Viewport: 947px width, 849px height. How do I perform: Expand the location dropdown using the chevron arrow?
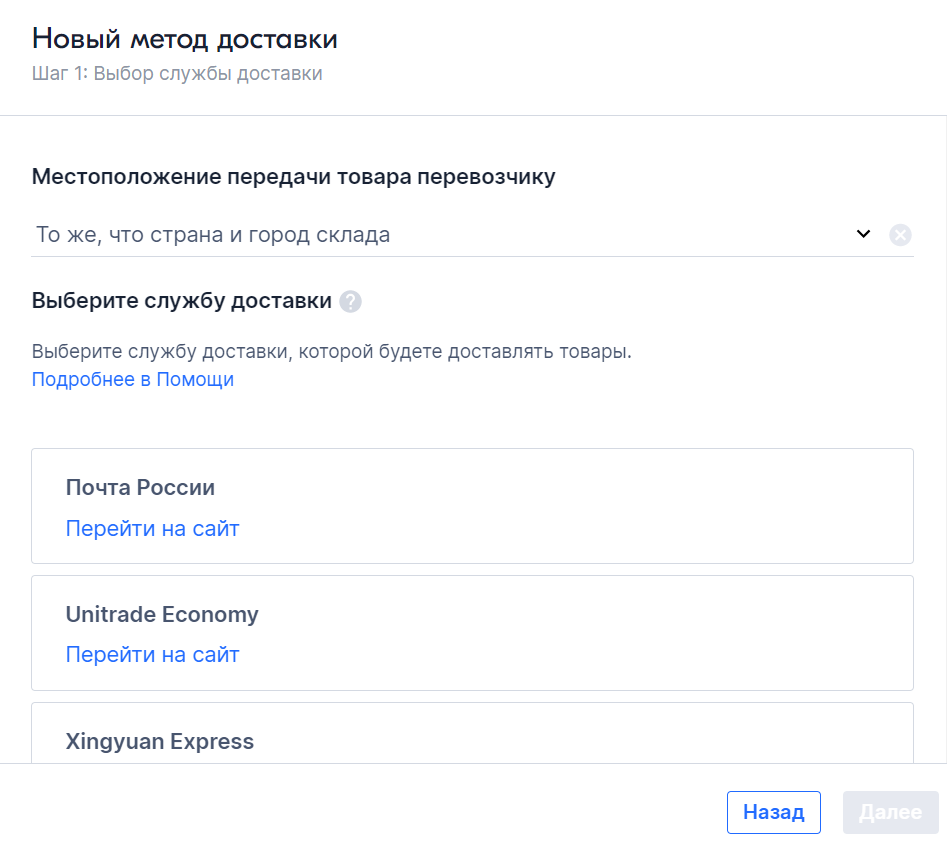pyautogui.click(x=864, y=234)
